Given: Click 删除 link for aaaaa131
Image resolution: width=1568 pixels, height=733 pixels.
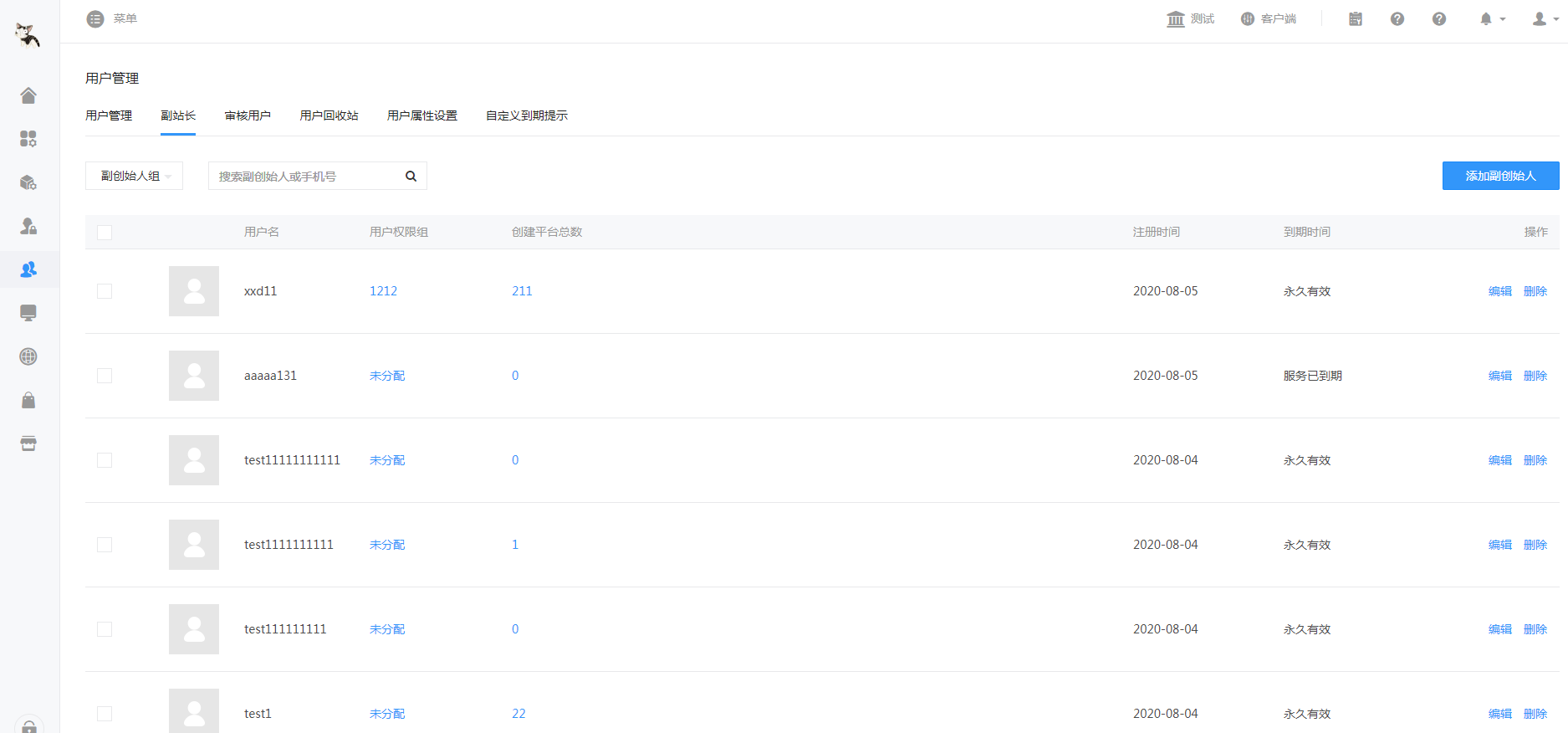Looking at the screenshot, I should pos(1535,376).
